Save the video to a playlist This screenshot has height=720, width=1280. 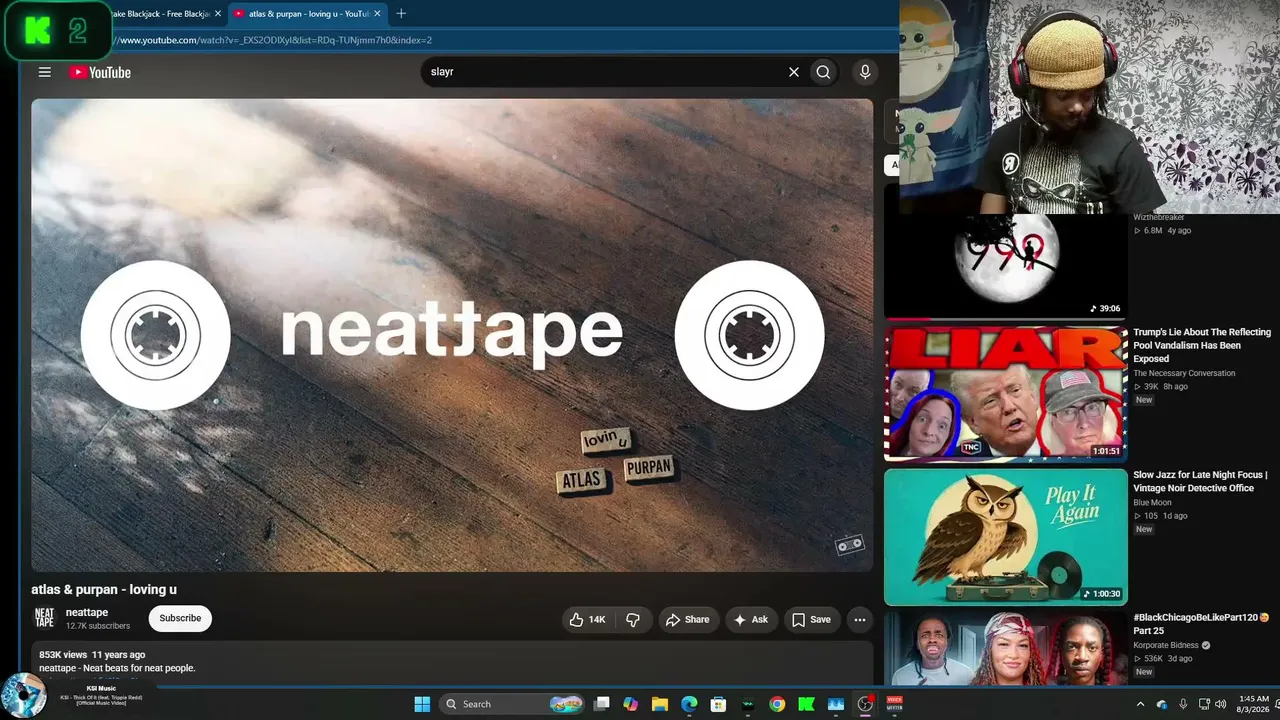click(x=811, y=620)
